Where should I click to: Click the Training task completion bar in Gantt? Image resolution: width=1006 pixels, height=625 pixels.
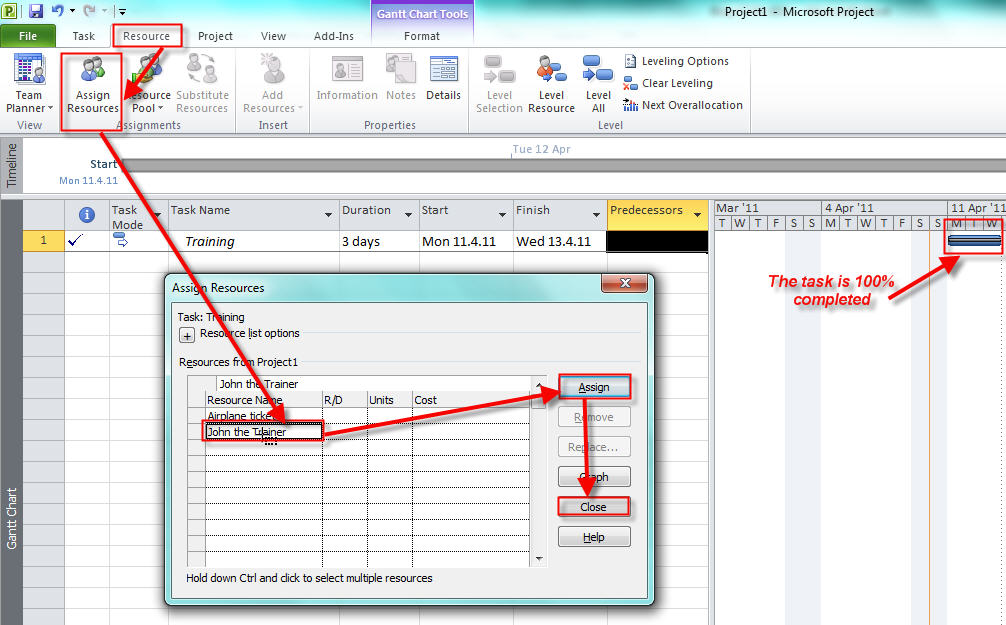point(973,241)
